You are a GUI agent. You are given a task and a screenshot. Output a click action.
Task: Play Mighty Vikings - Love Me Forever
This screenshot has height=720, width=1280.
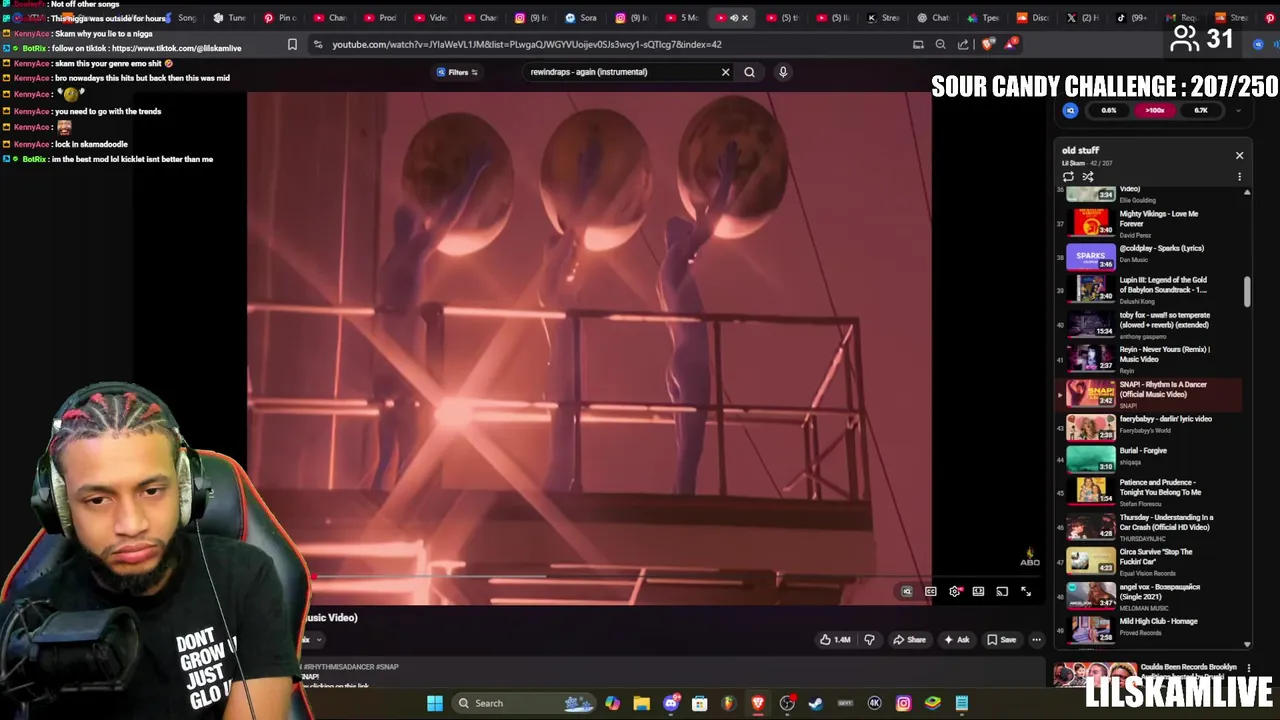coord(1148,222)
